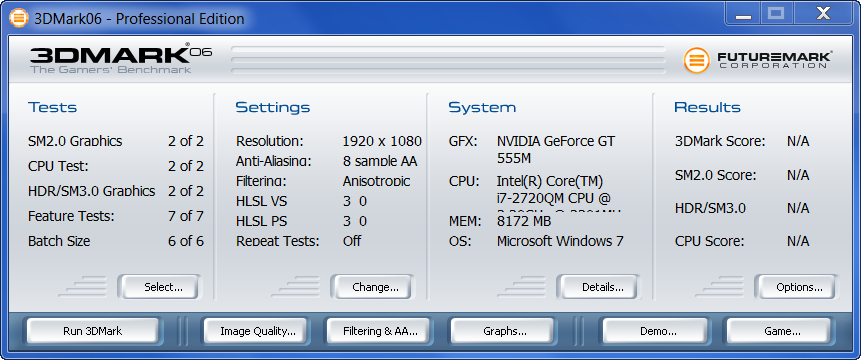Launch the Demo... button

pyautogui.click(x=655, y=331)
